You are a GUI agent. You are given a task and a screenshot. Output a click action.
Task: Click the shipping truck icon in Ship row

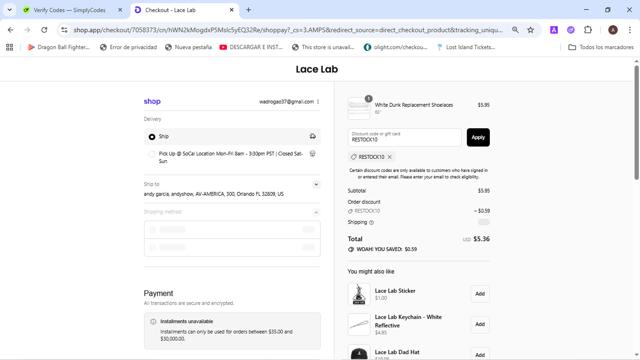pos(313,136)
